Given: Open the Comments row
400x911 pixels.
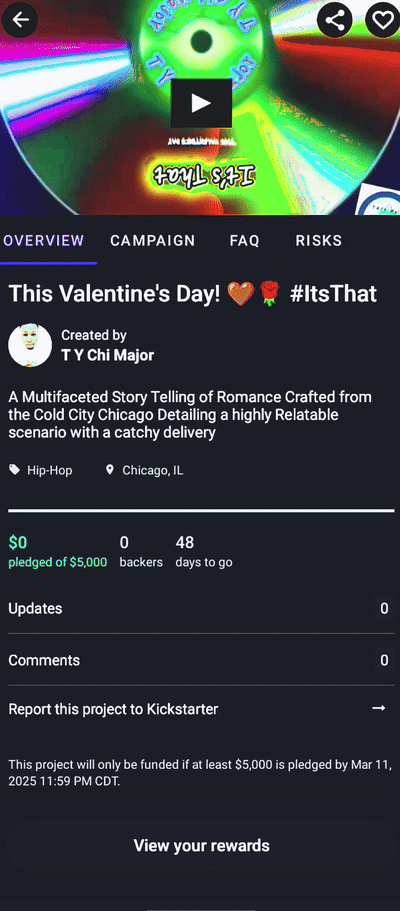Looking at the screenshot, I should click(x=200, y=660).
